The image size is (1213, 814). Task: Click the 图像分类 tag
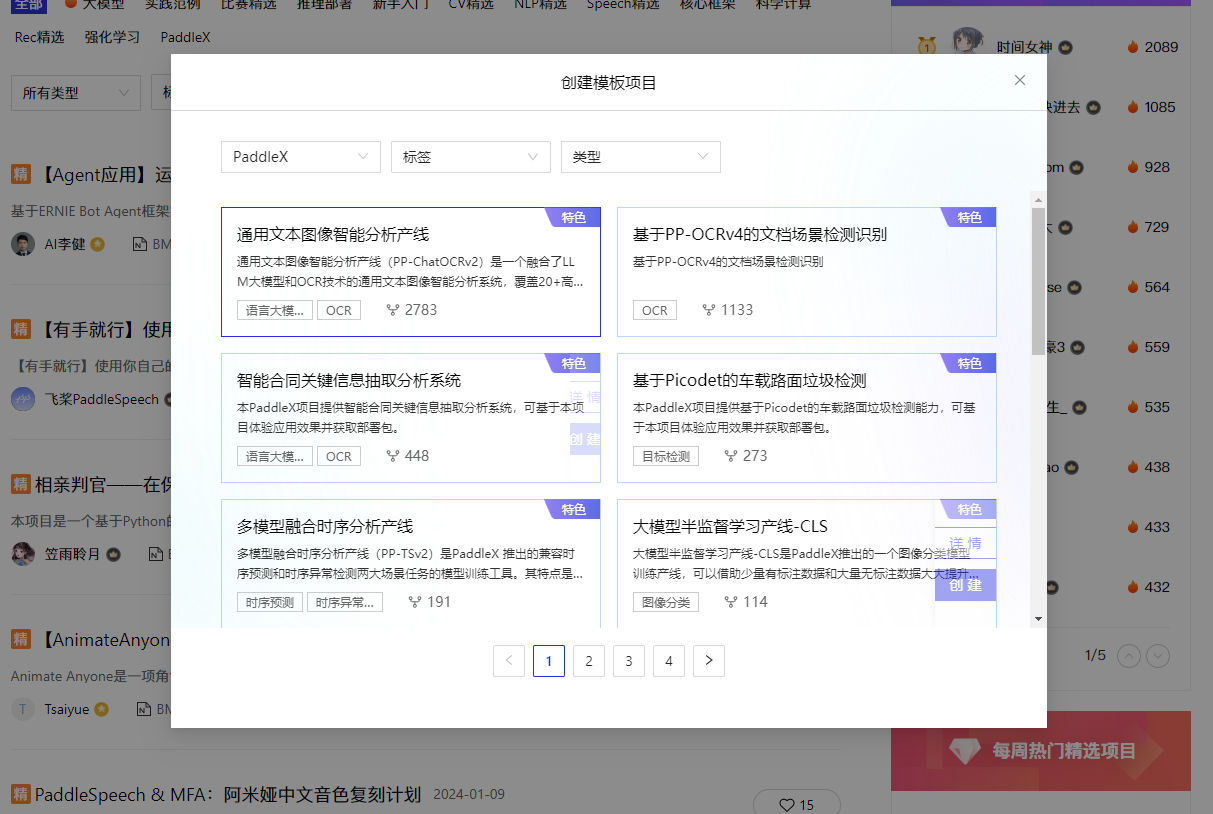pos(666,602)
